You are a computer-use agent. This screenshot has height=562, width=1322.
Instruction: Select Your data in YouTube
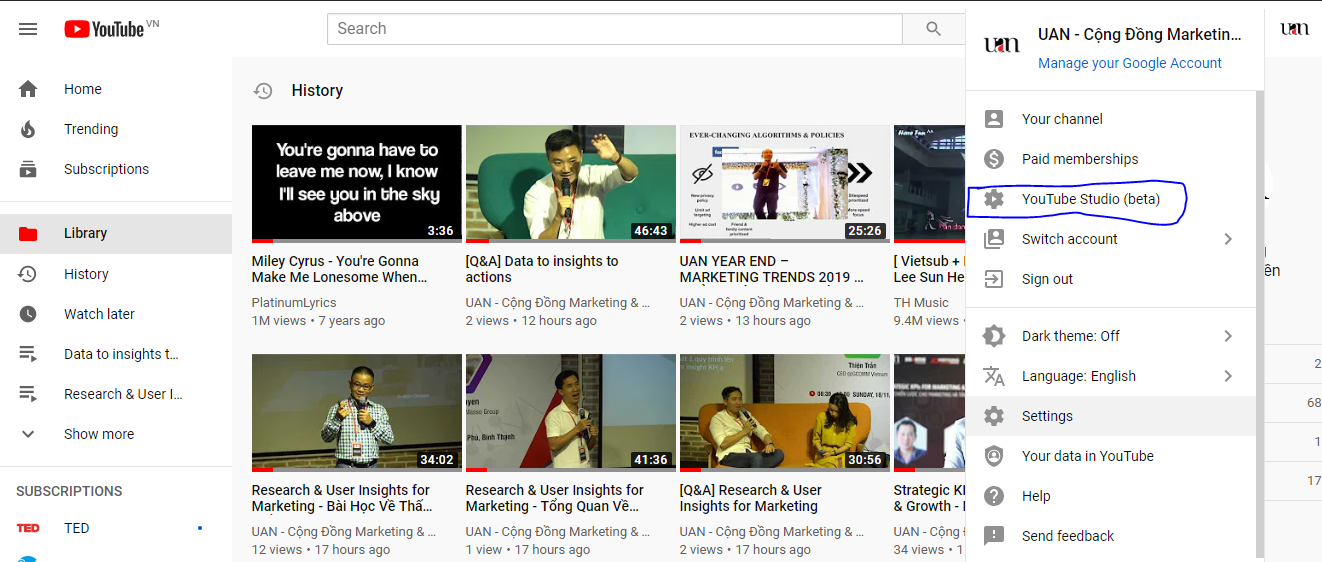[x=1110, y=456]
